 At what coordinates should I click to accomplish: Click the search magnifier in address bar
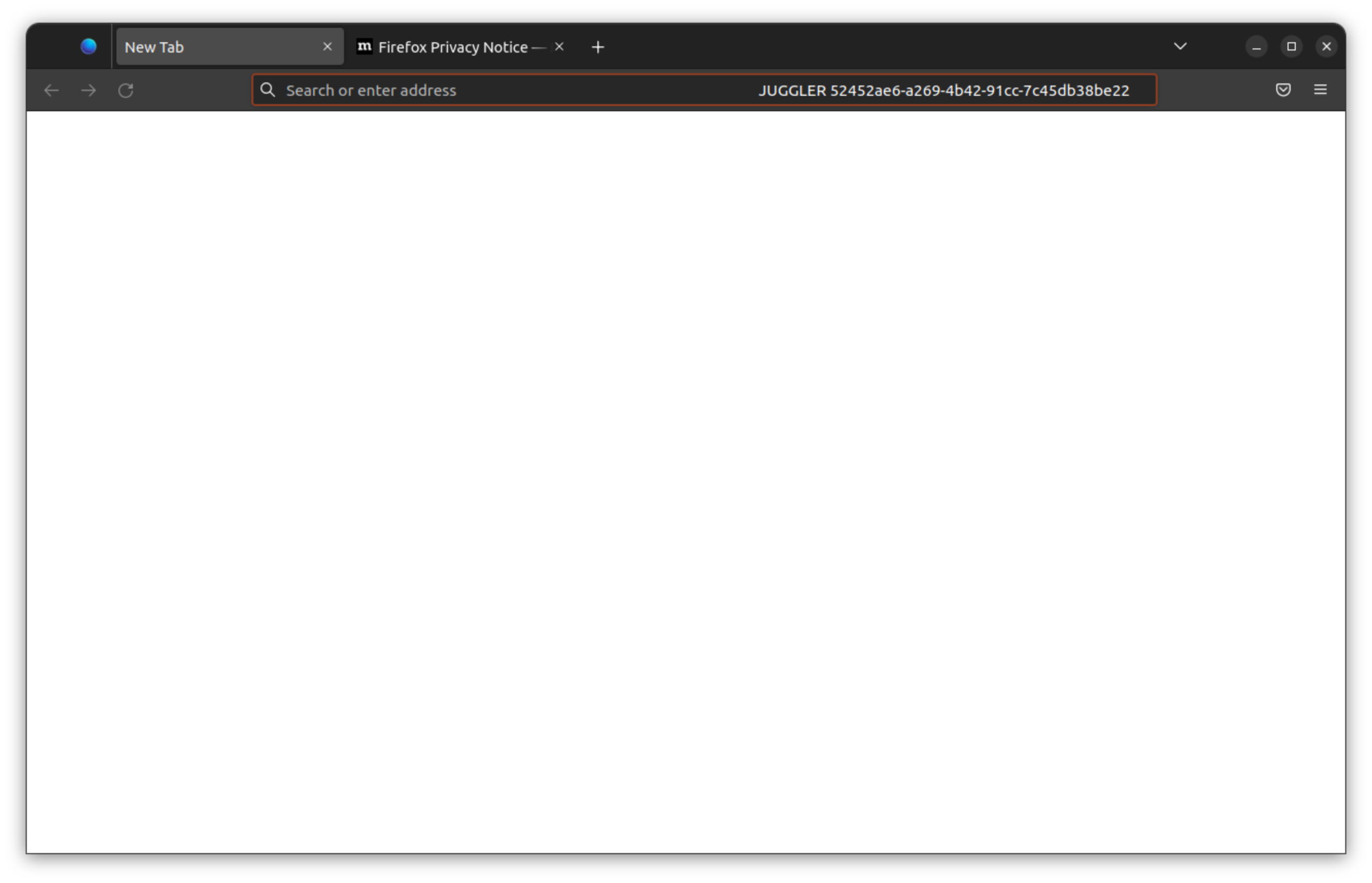[x=268, y=90]
